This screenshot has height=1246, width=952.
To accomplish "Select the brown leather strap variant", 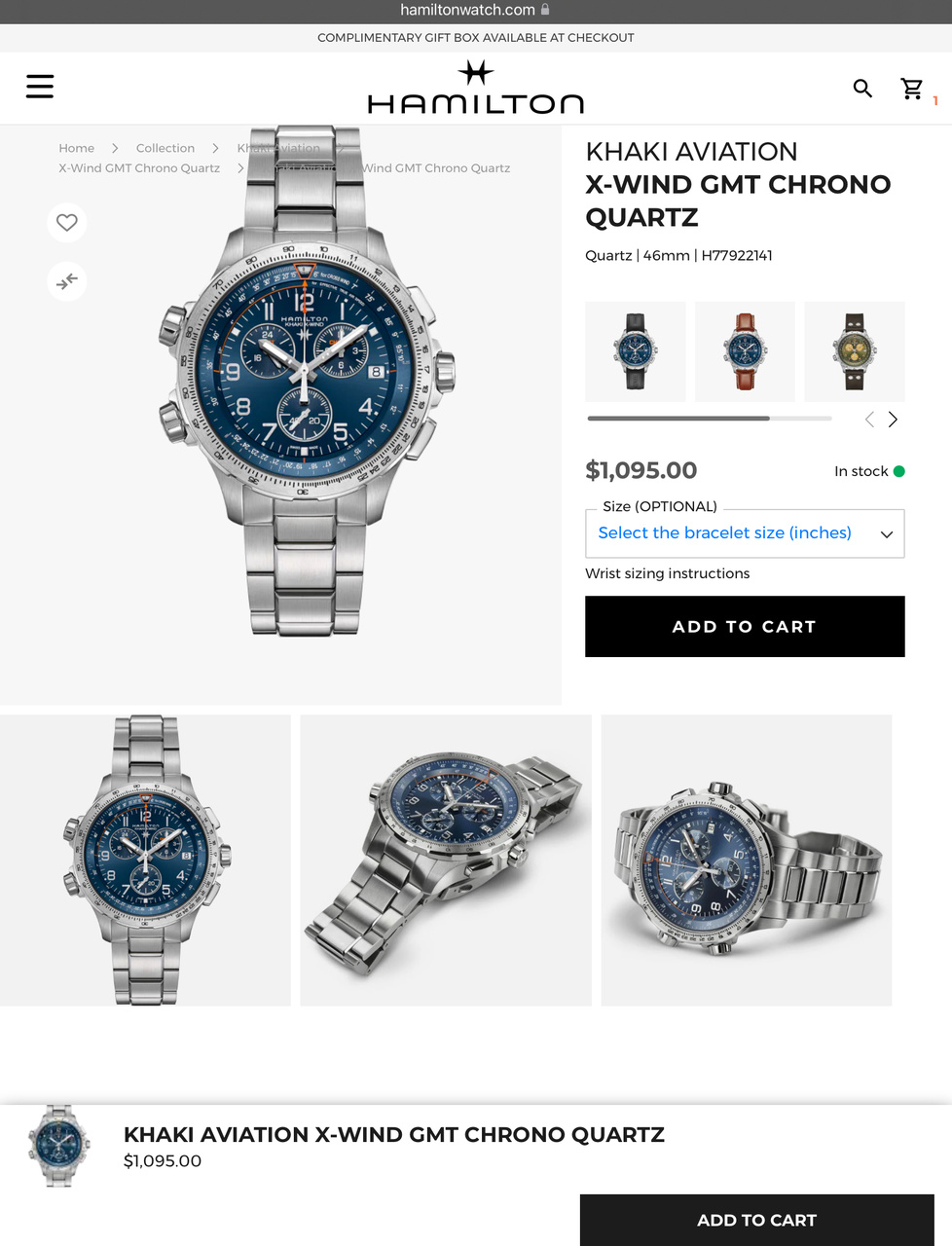I will (745, 351).
